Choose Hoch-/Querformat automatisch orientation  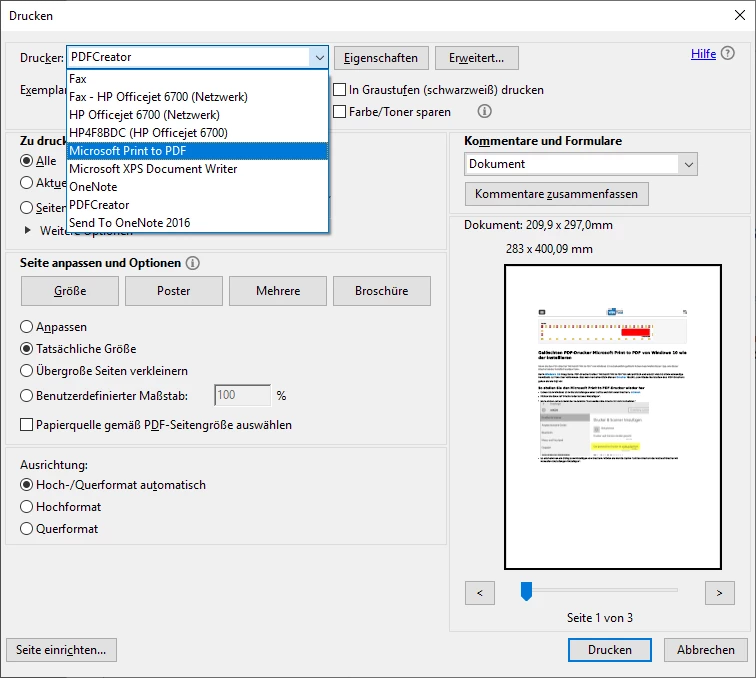(27, 485)
